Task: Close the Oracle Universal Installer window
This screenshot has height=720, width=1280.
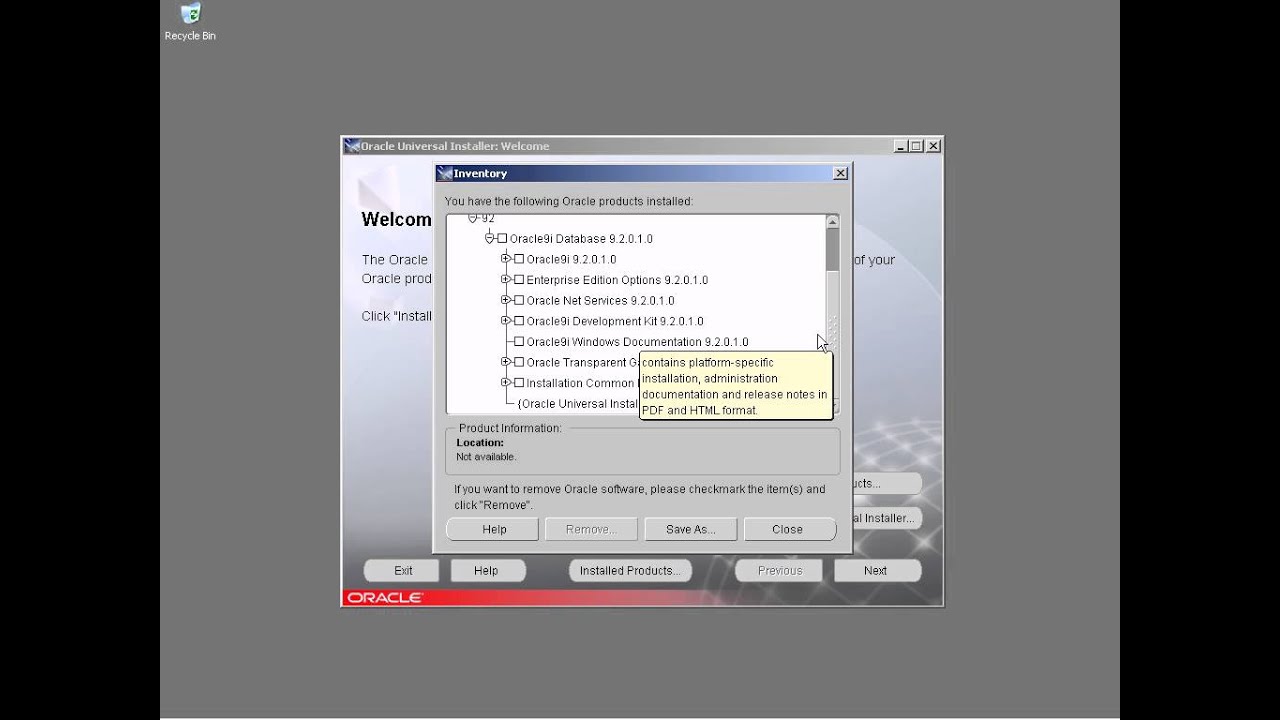Action: click(933, 146)
